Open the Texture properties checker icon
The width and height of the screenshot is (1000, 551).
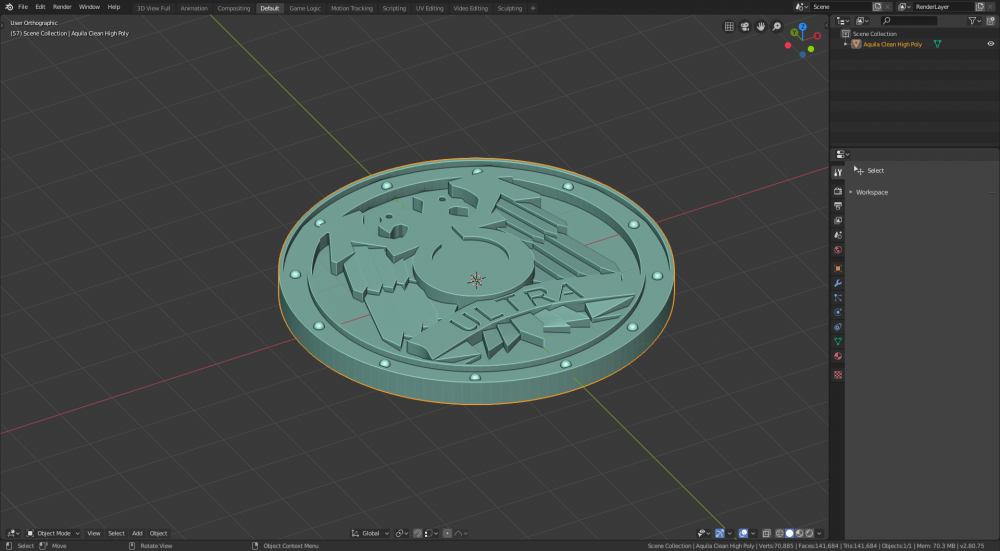838,375
